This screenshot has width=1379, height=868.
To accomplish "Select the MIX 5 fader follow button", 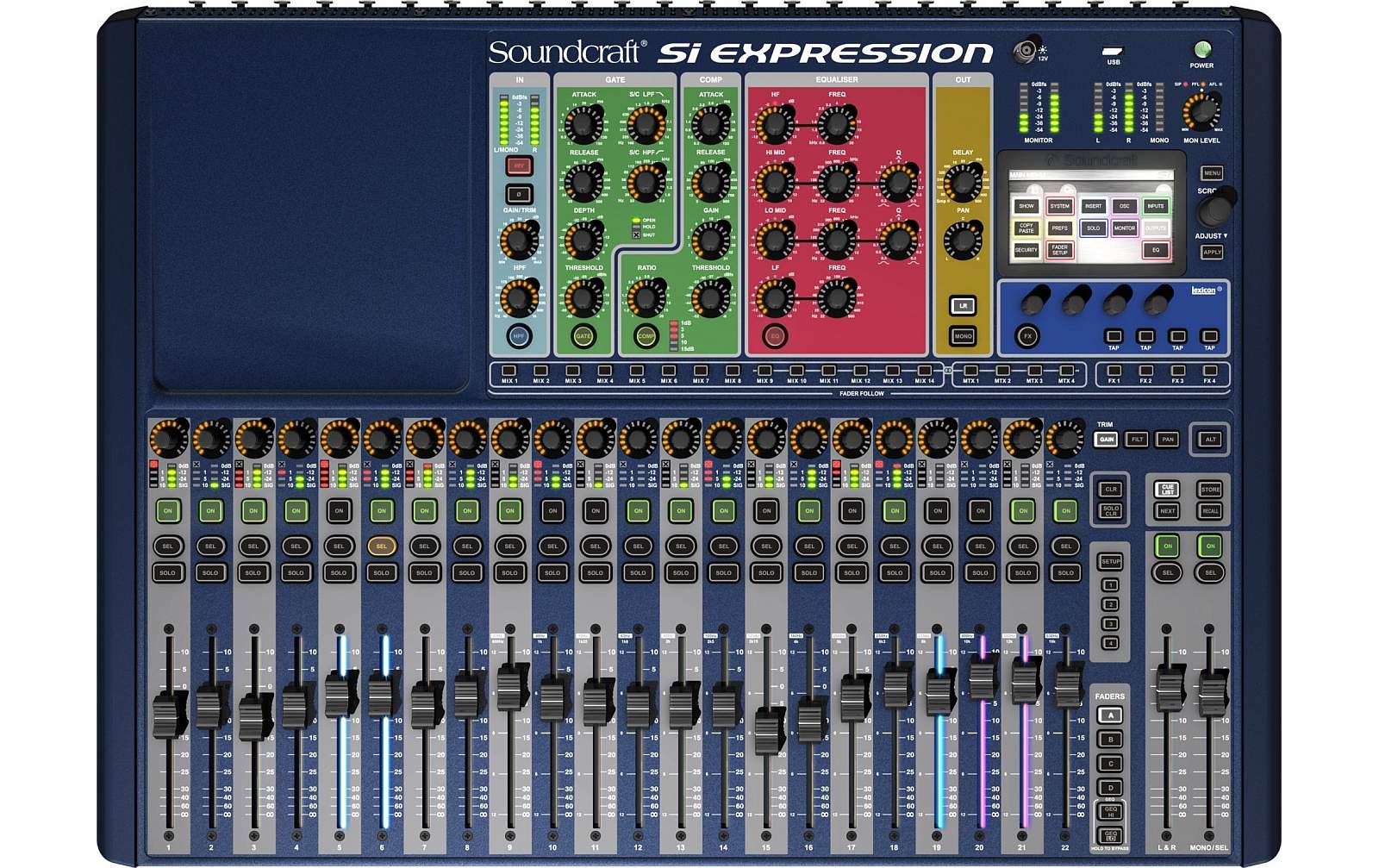I will 637,371.
